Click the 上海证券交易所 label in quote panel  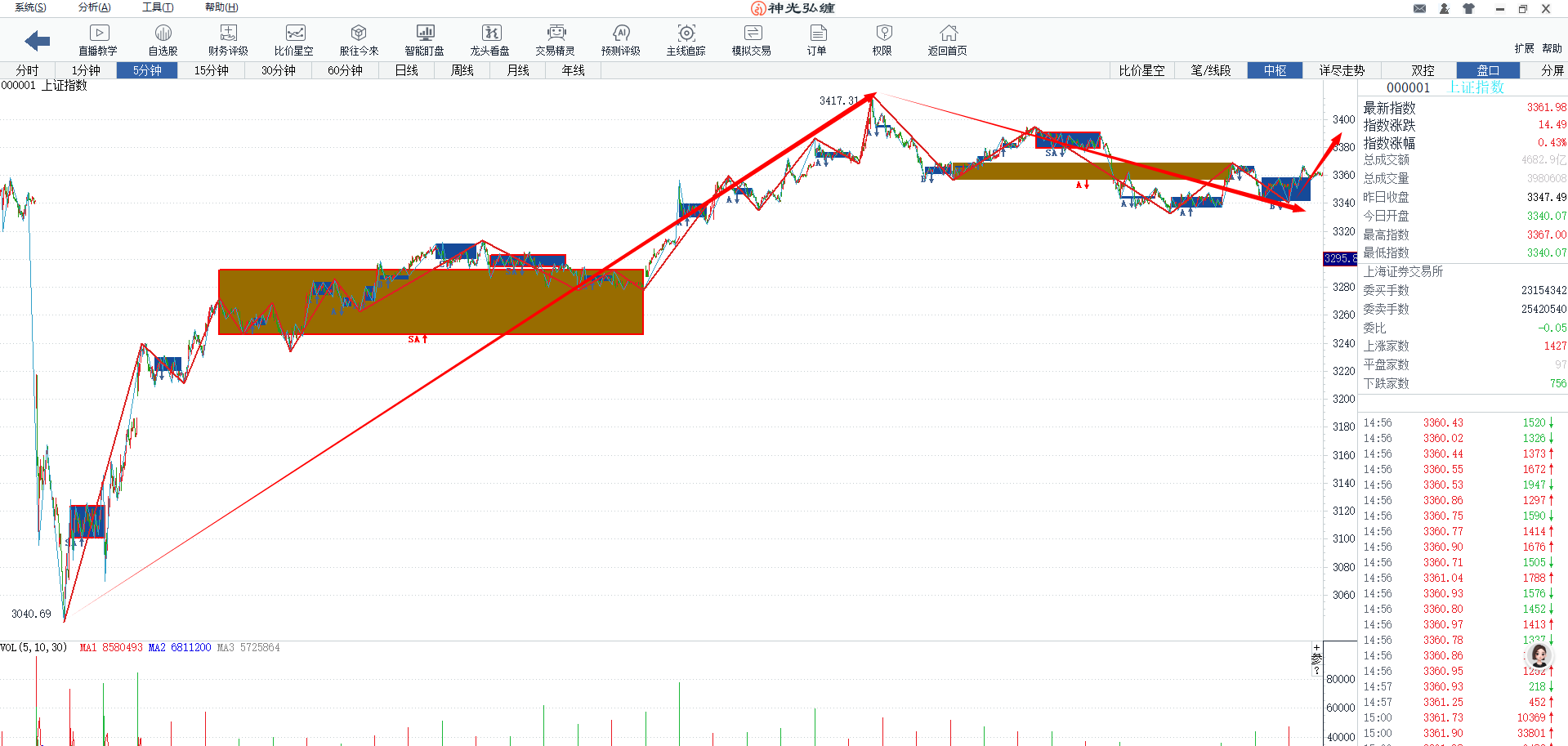tap(1403, 271)
